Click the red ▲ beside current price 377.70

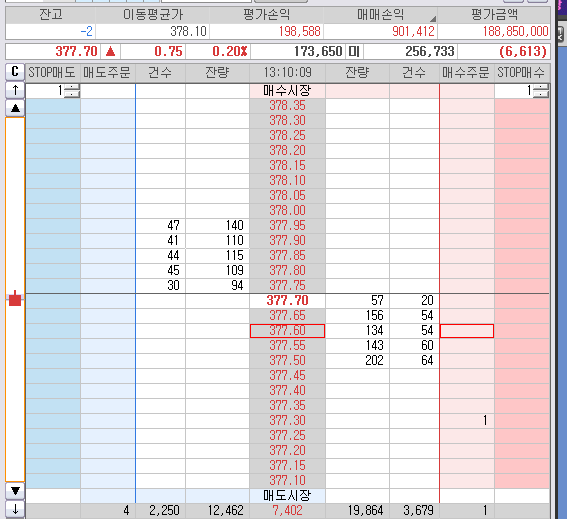click(110, 51)
